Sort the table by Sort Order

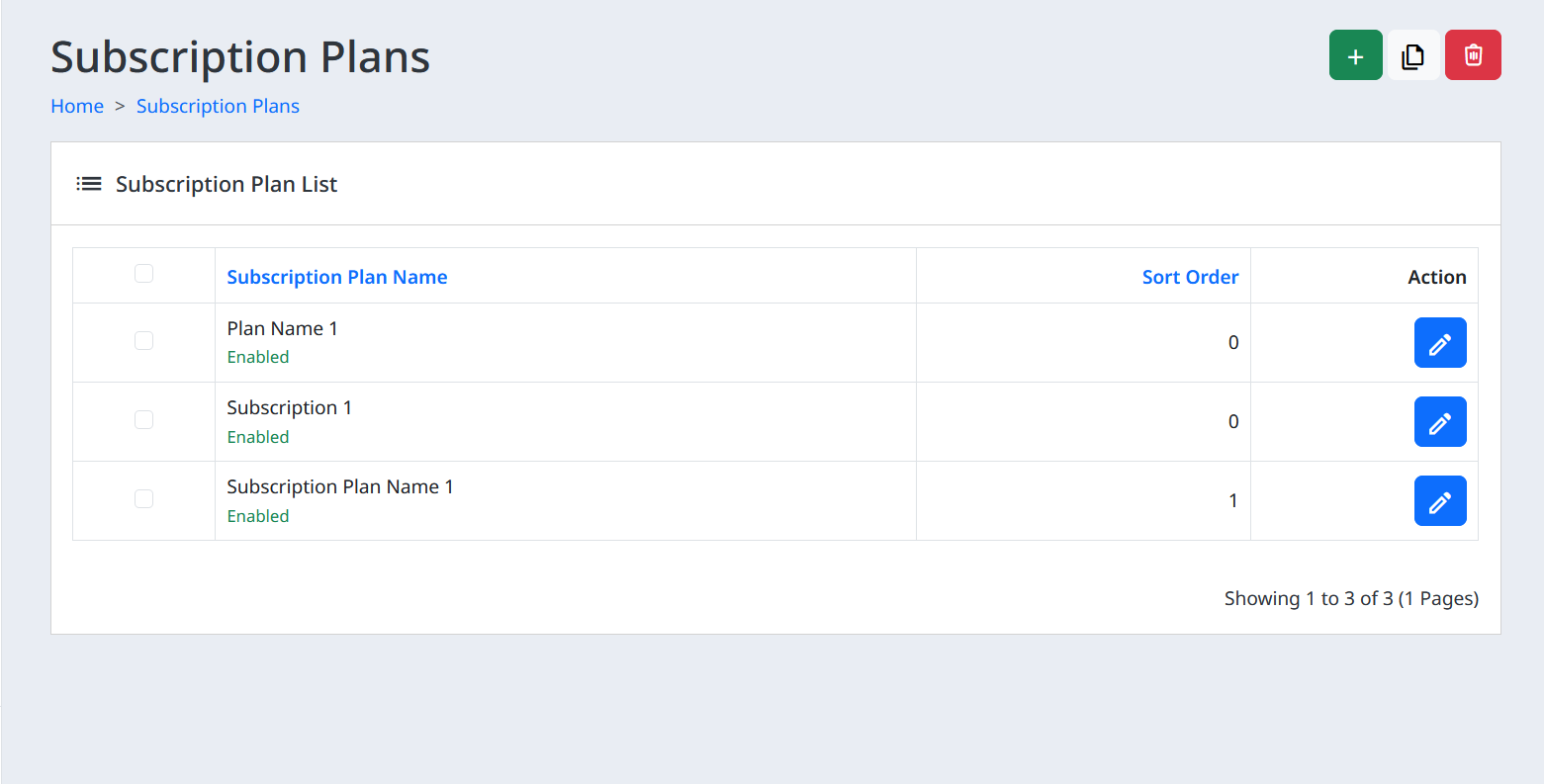(x=1190, y=277)
